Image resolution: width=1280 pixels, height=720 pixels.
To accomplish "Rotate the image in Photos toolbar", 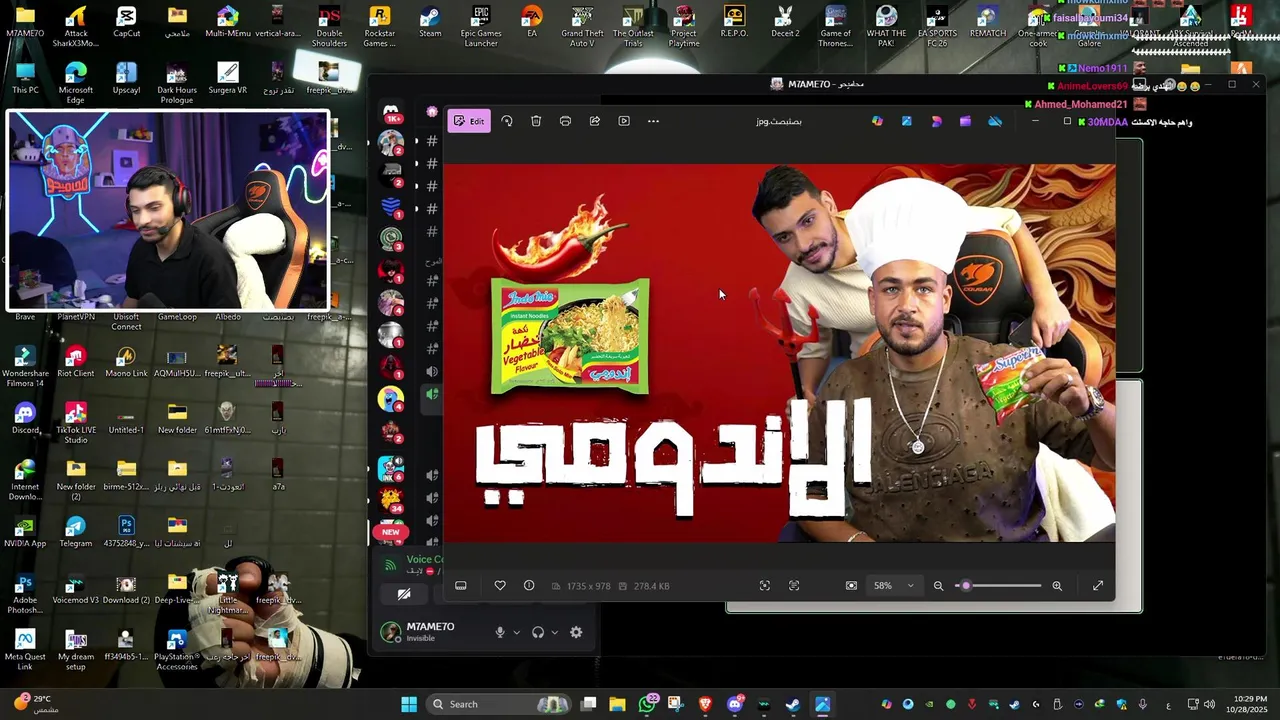I will tap(507, 121).
